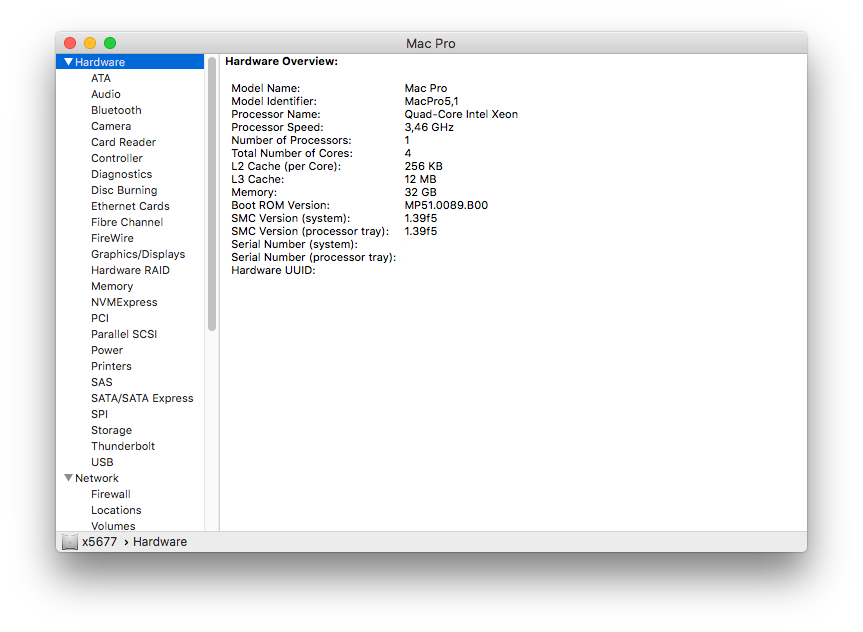Select Power in the sidebar
The image size is (863, 632).
107,350
